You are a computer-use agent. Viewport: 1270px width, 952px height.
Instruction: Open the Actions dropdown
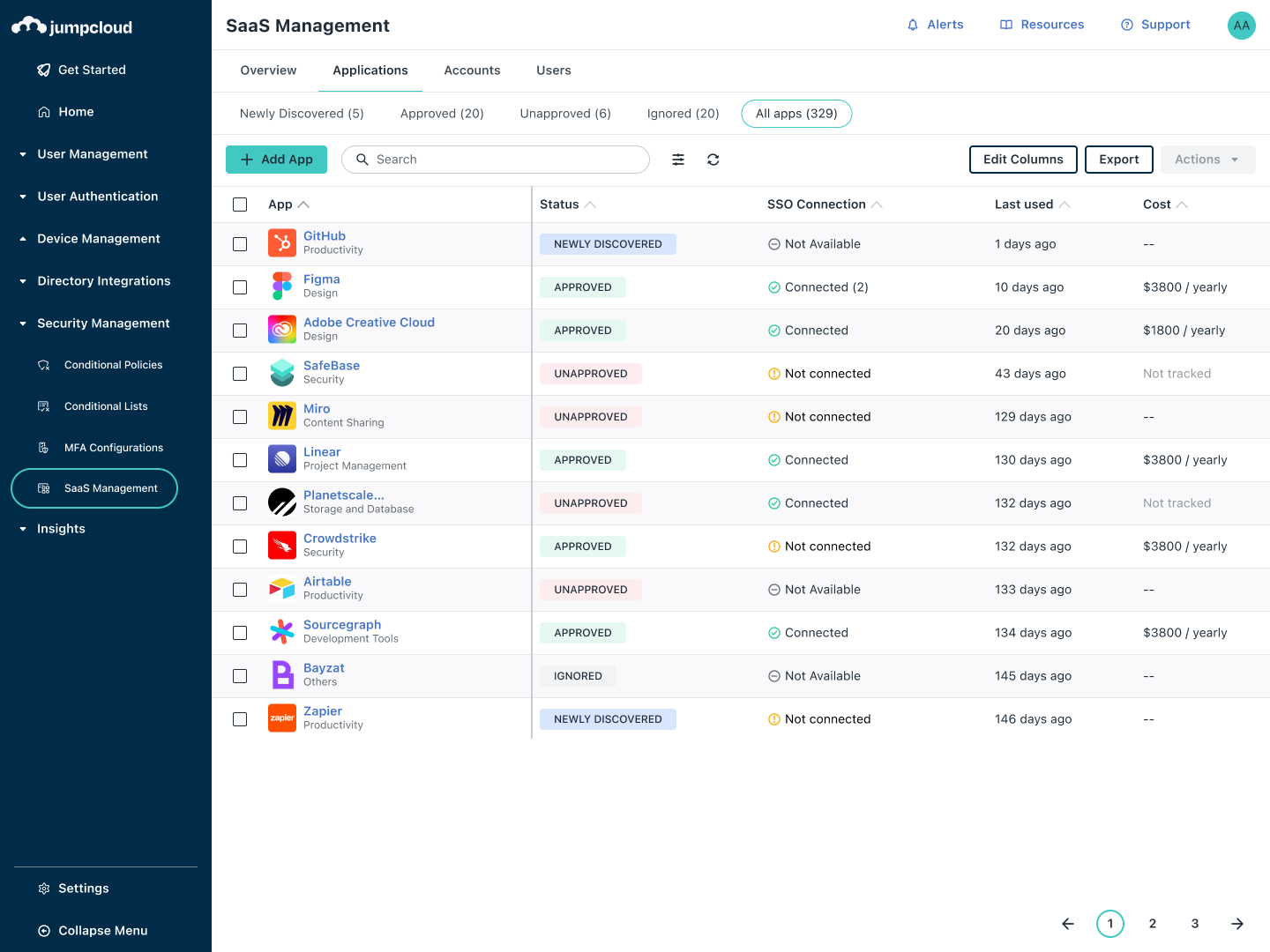pyautogui.click(x=1208, y=160)
